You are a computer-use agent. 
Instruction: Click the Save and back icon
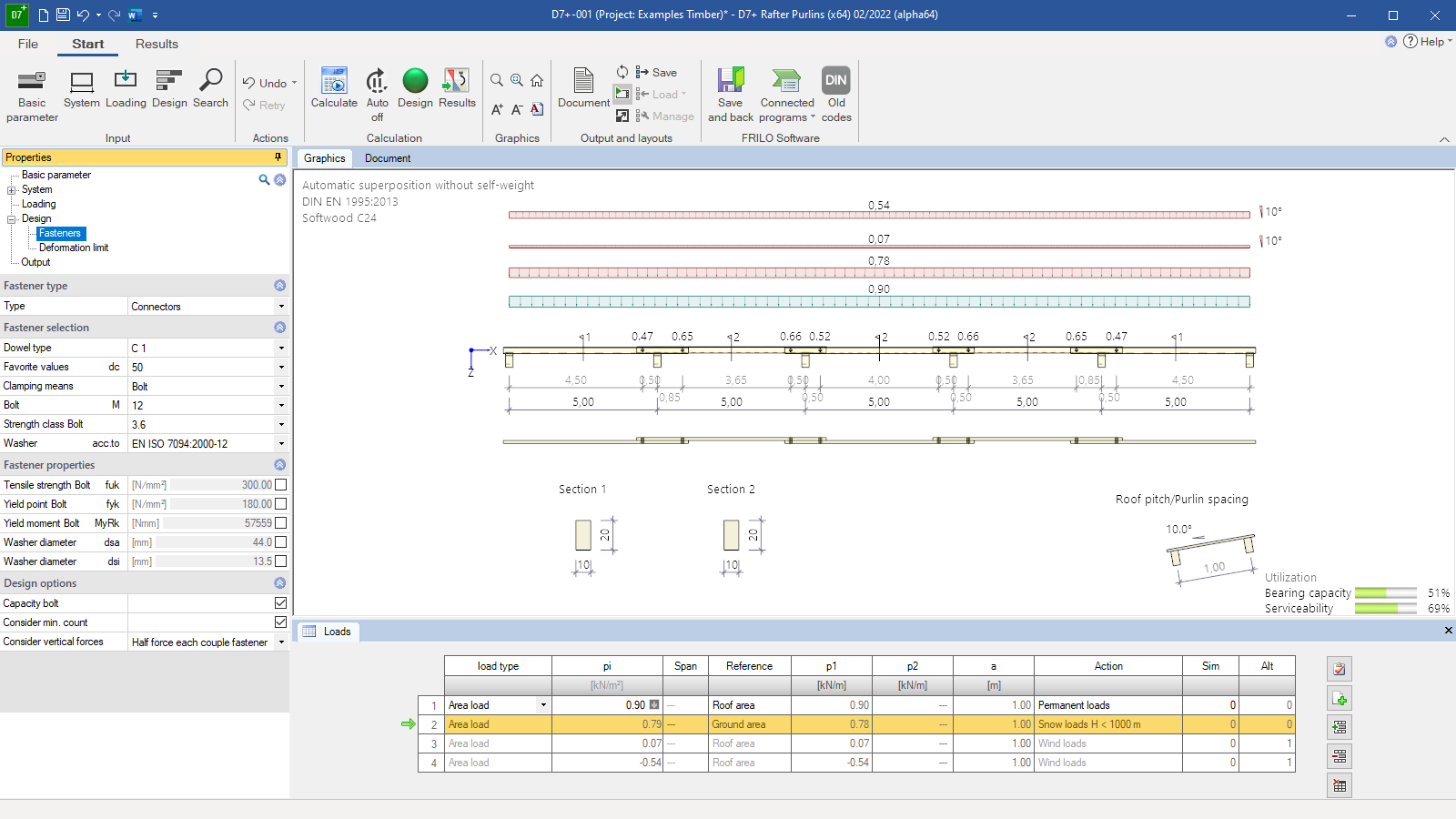731,95
